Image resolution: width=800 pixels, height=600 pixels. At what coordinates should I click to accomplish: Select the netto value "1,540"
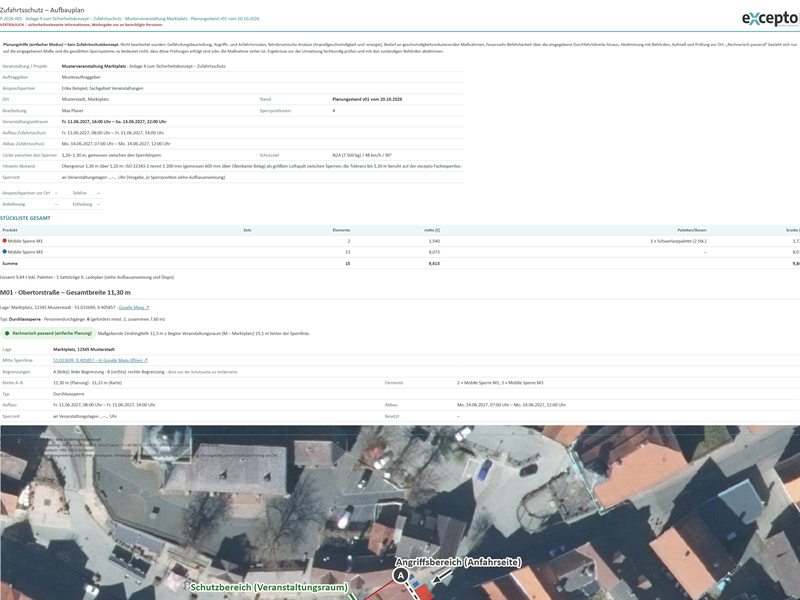[x=434, y=241]
